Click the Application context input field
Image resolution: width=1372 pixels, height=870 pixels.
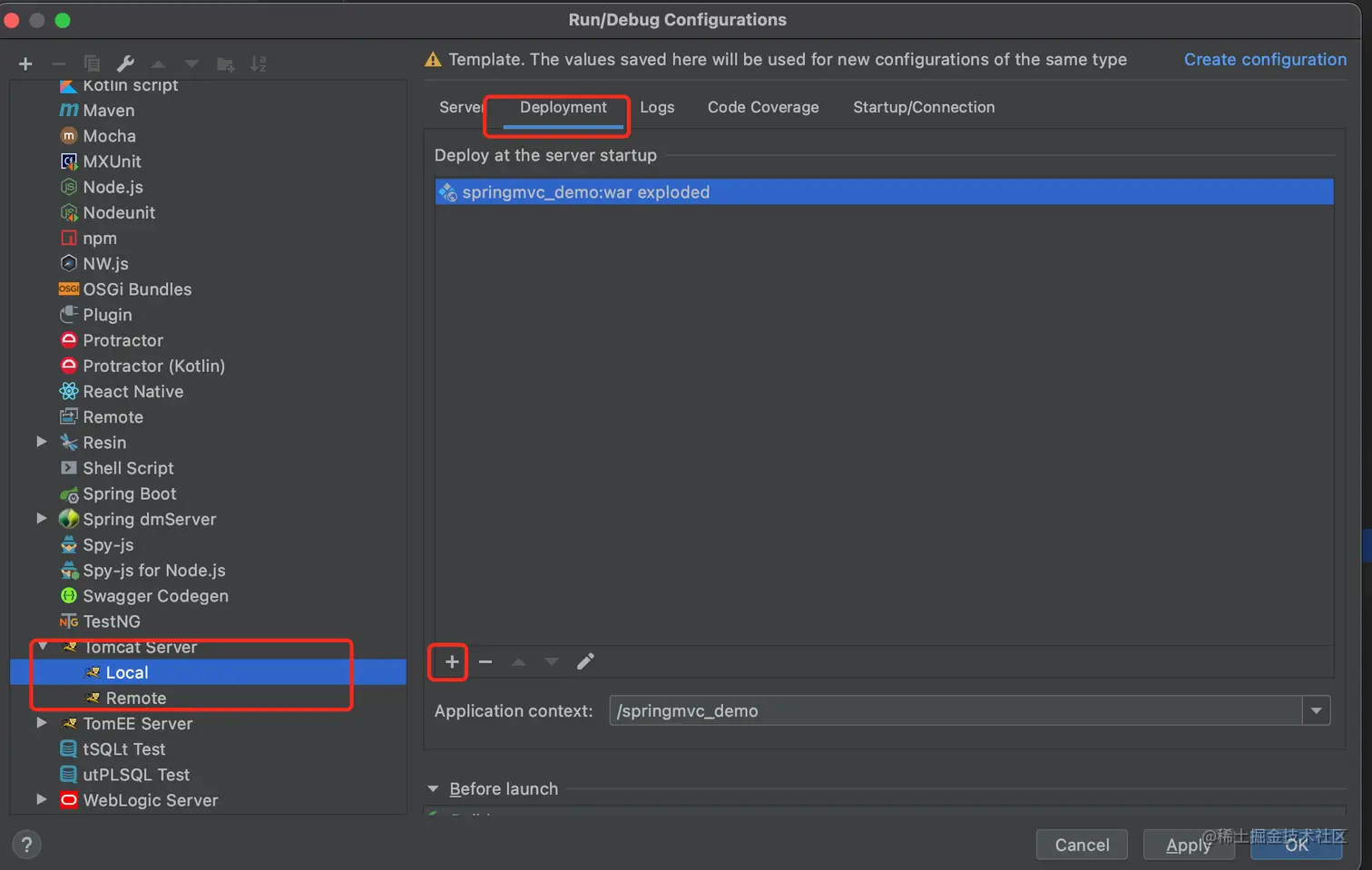956,710
